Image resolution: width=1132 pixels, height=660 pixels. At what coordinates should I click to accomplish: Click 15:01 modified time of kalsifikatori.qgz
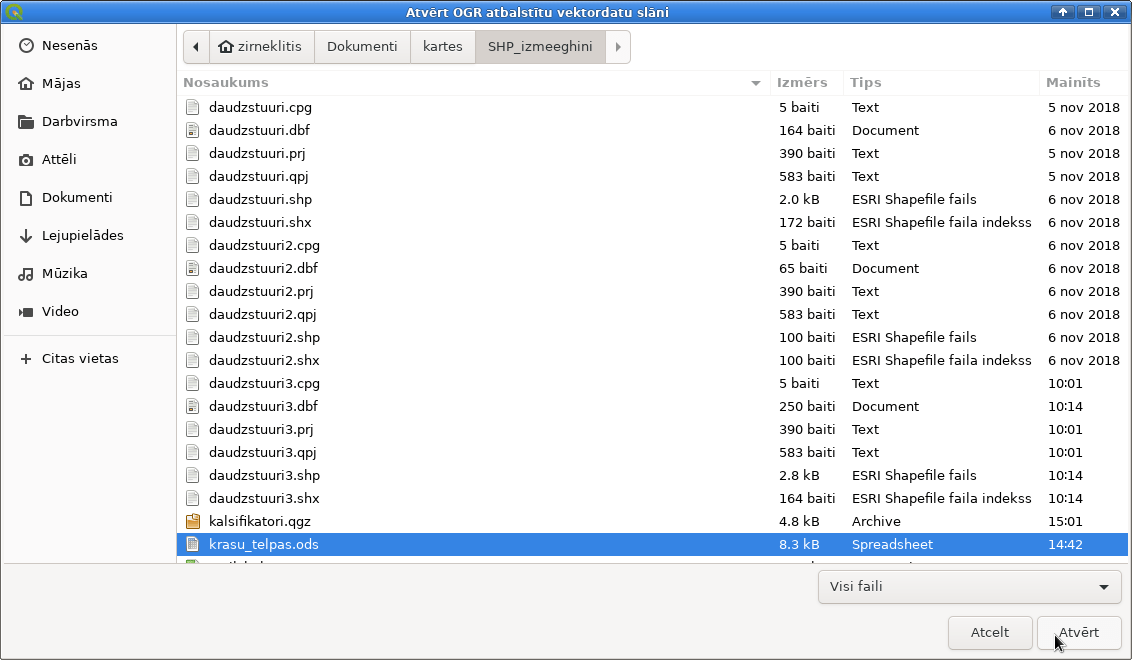coord(1066,521)
